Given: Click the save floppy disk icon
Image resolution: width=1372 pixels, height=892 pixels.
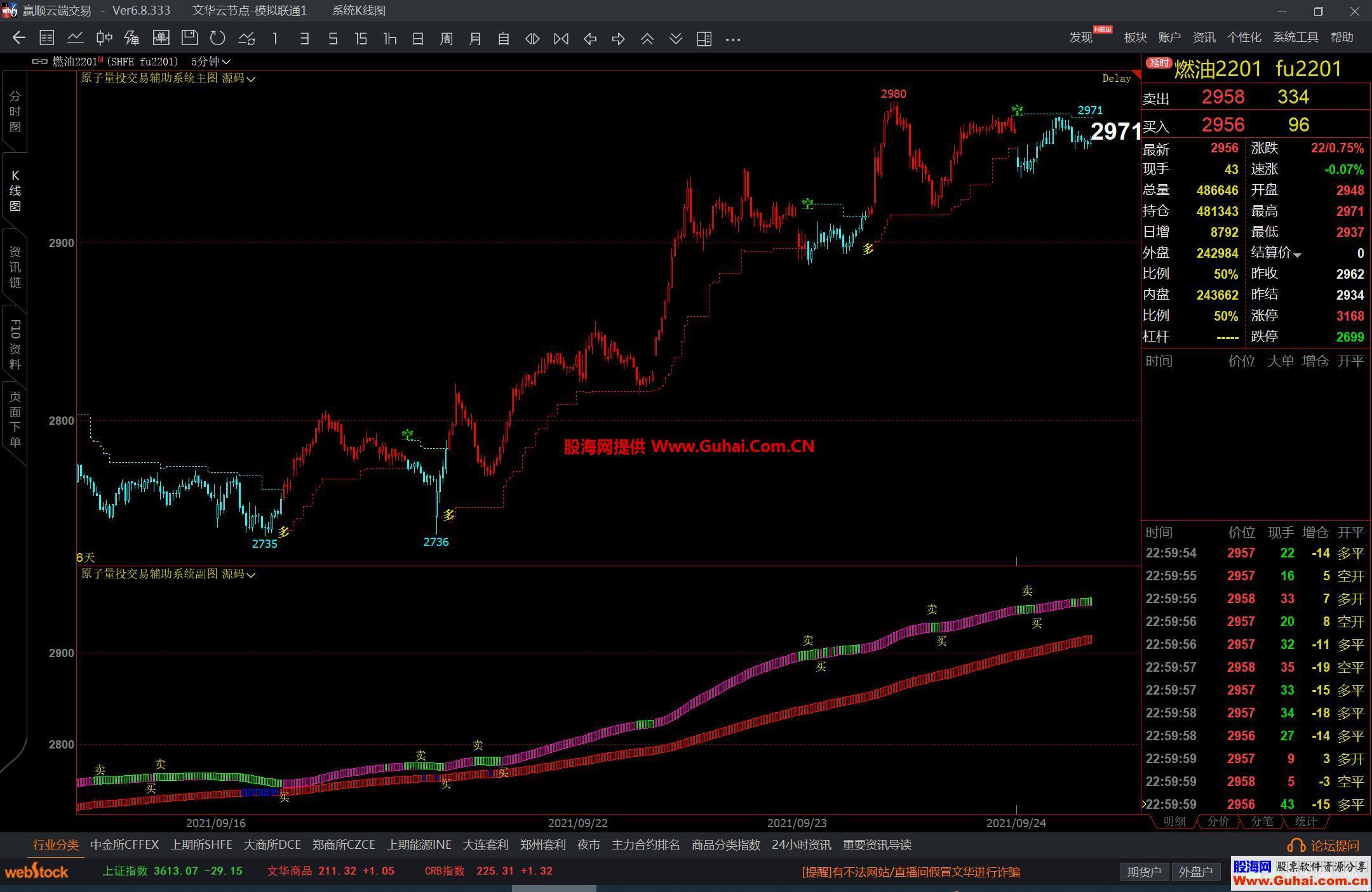Looking at the screenshot, I should tap(189, 38).
